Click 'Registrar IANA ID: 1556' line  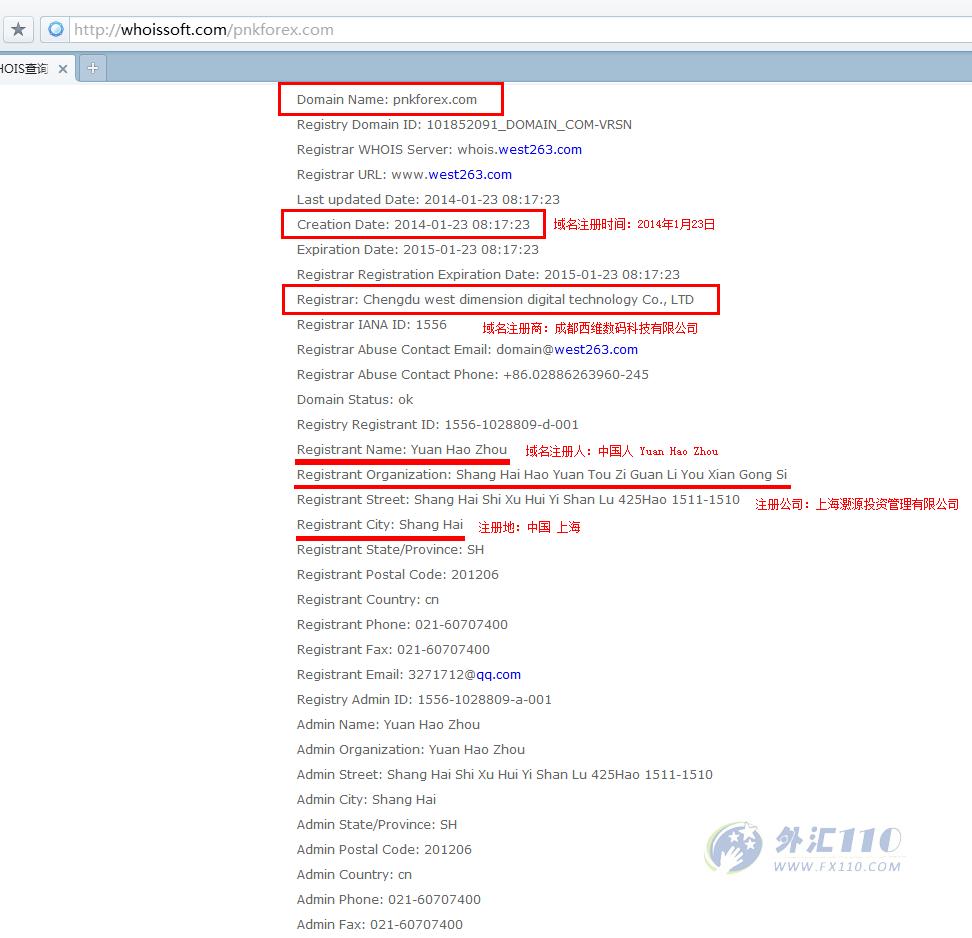tap(372, 324)
